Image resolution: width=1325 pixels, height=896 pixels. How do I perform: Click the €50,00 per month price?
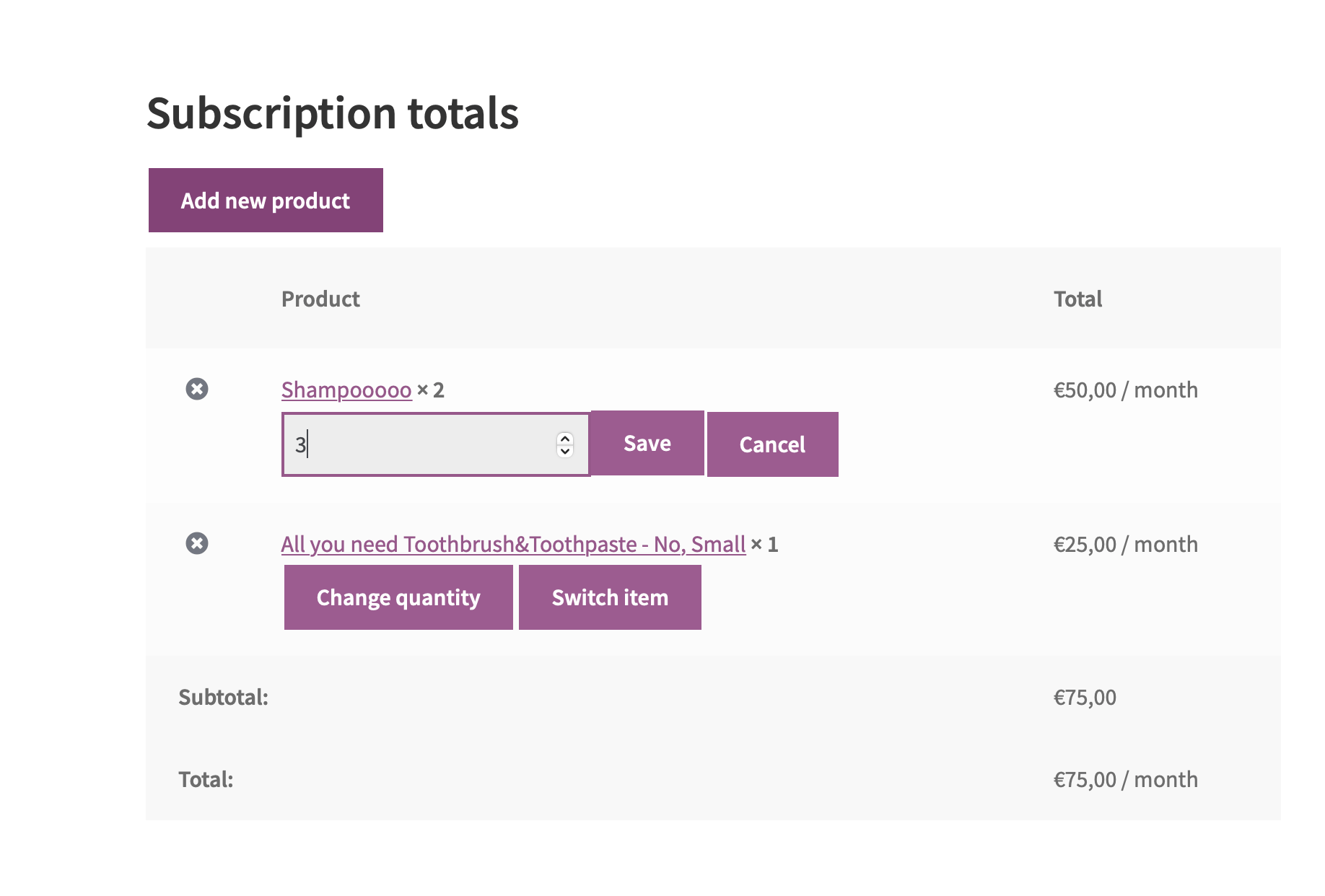pos(1124,390)
